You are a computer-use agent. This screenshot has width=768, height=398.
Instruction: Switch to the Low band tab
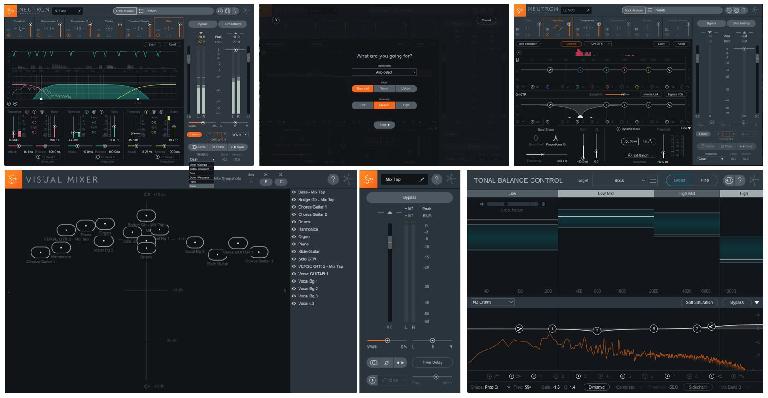pos(512,194)
